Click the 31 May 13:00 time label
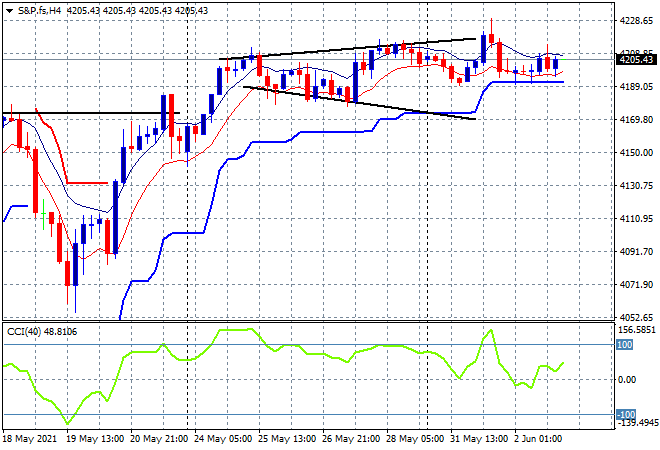The height and width of the screenshot is (450, 660). point(479,439)
